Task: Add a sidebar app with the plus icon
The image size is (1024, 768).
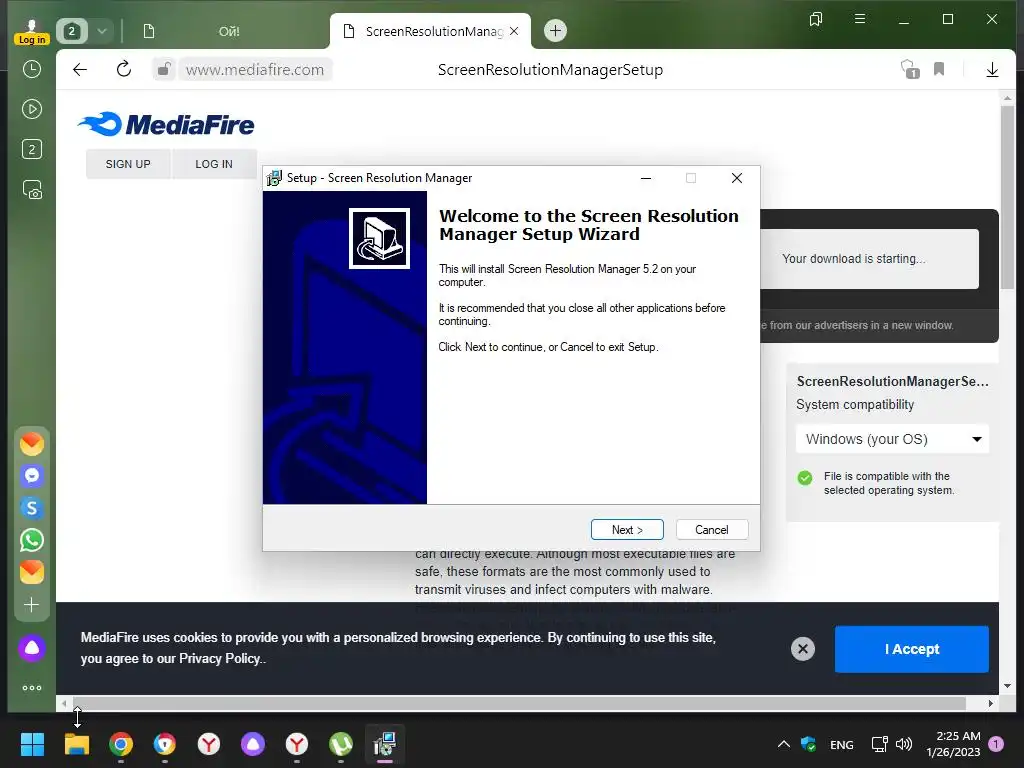Action: coord(31,605)
